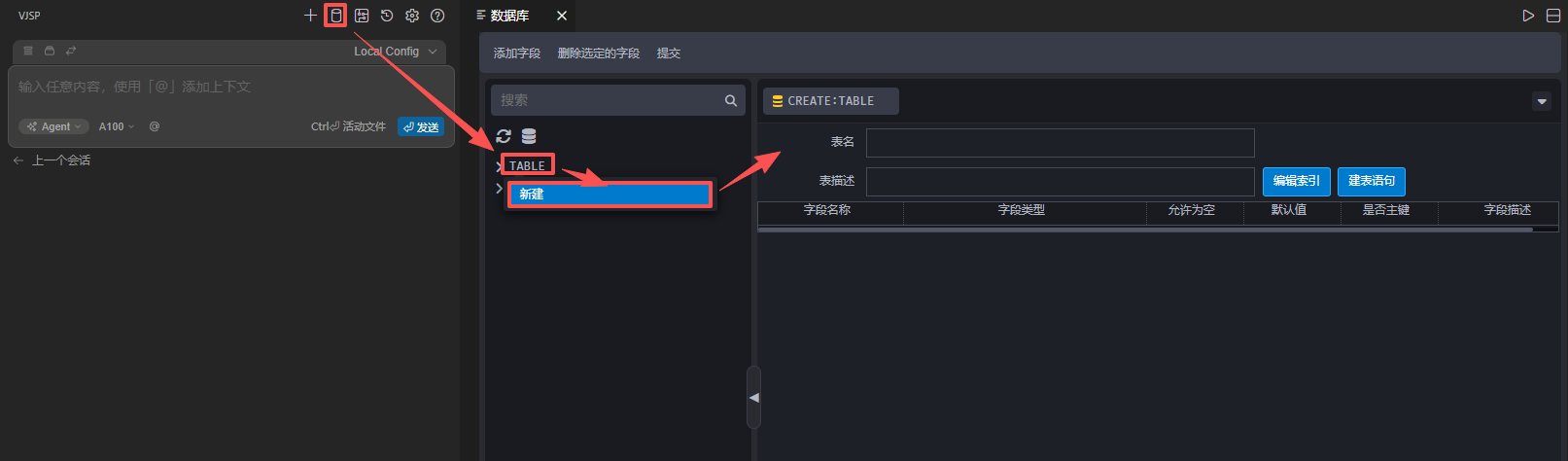1568x461 pixels.
Task: Open the Agent mode dropdown
Action: click(54, 126)
